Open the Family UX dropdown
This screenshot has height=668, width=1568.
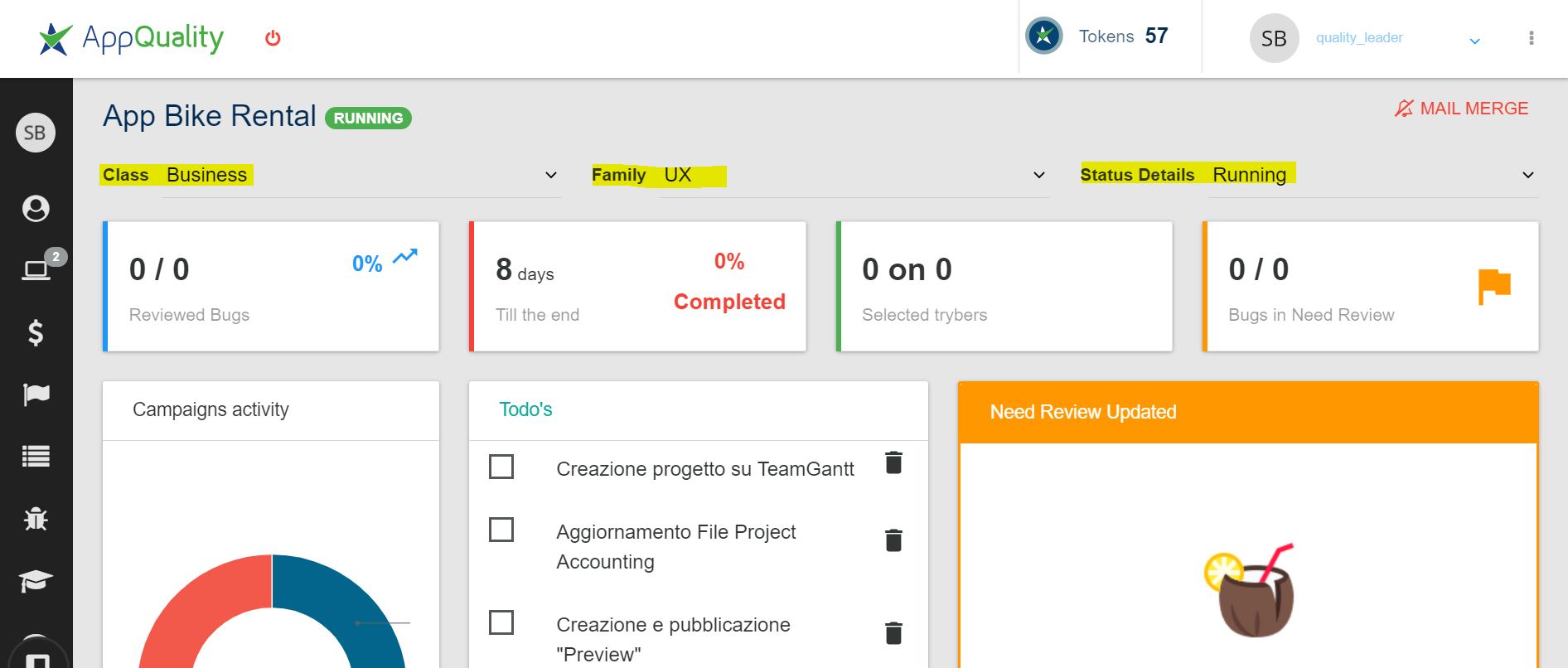[820, 175]
